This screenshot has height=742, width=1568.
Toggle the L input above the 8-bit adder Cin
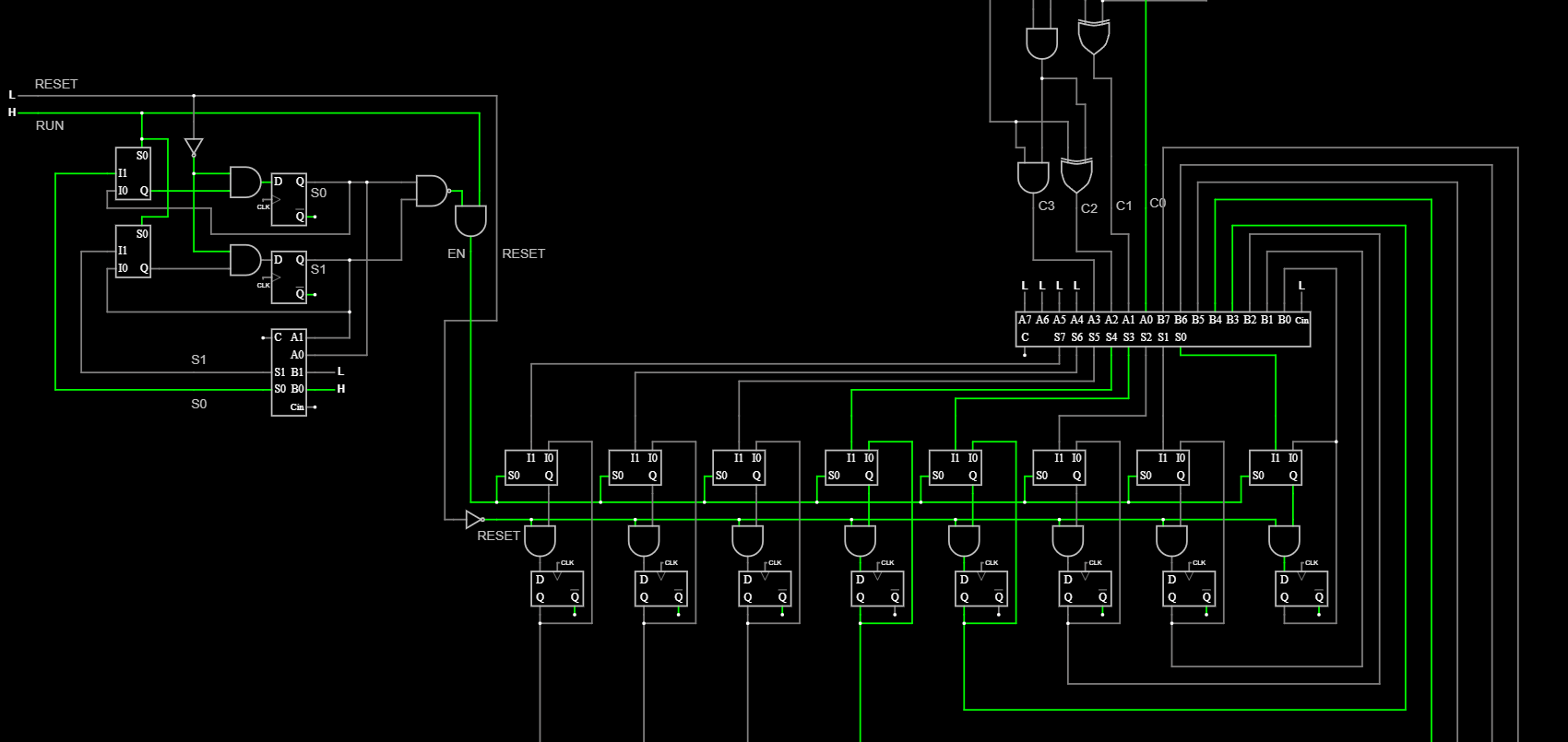[x=1301, y=286]
